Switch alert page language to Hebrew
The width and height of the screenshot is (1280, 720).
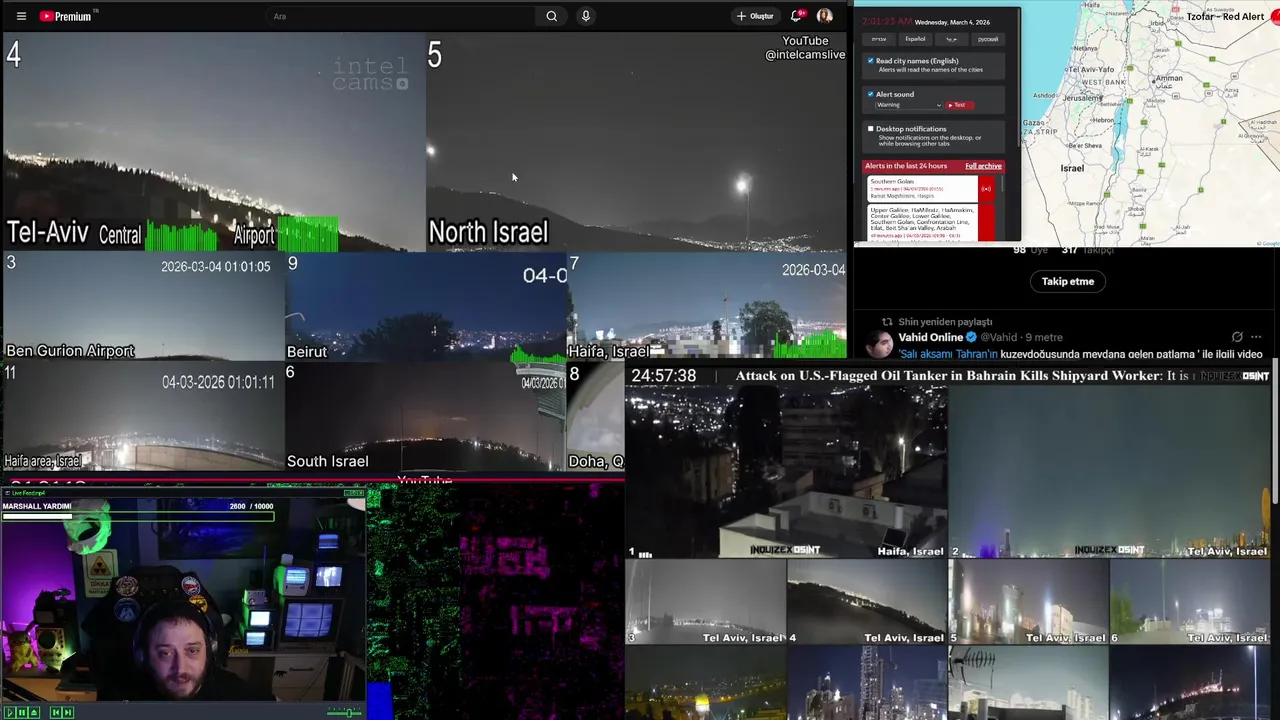coord(879,39)
